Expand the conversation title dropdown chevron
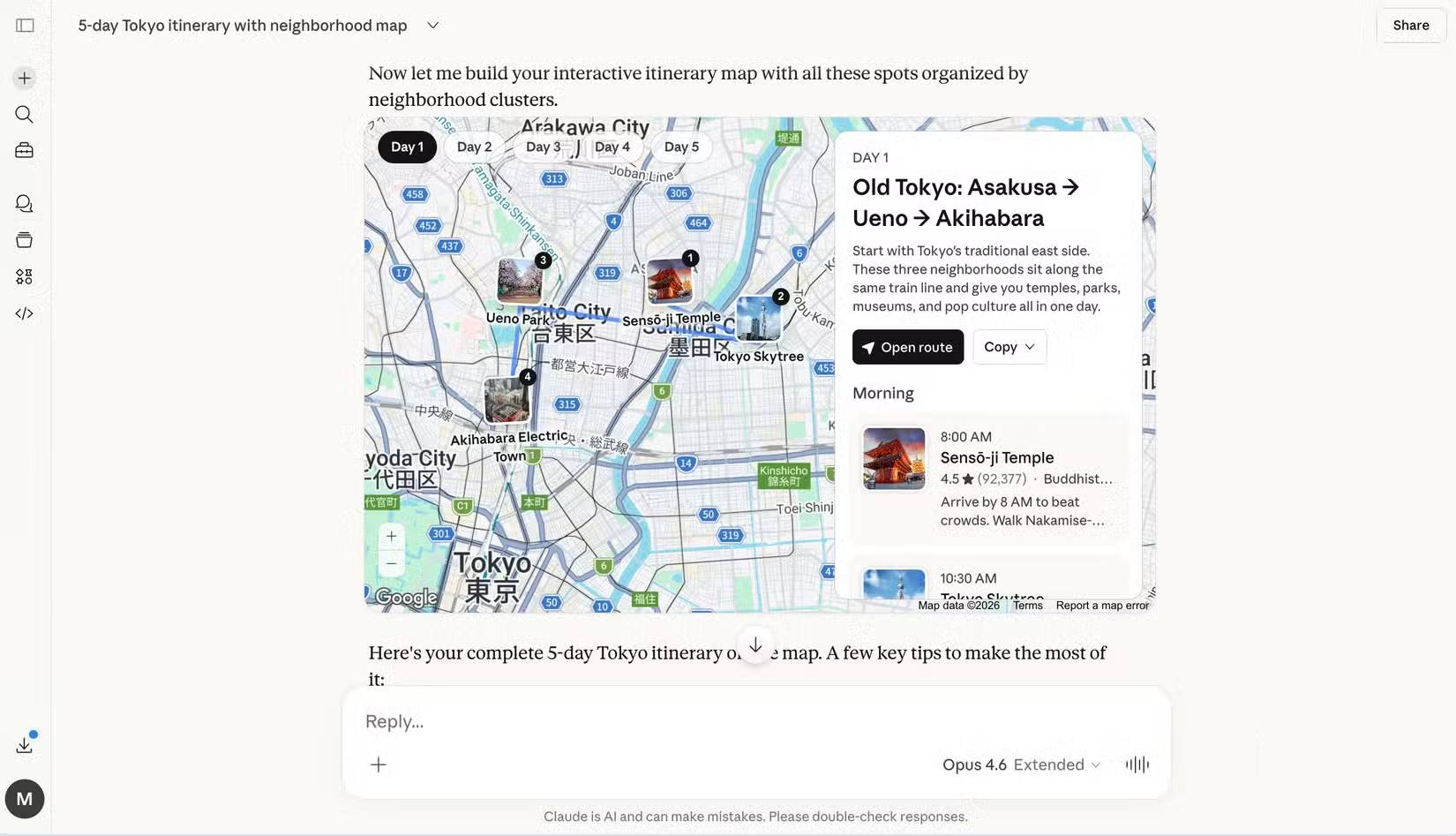Screen dimensions: 1456x836 (x=433, y=26)
